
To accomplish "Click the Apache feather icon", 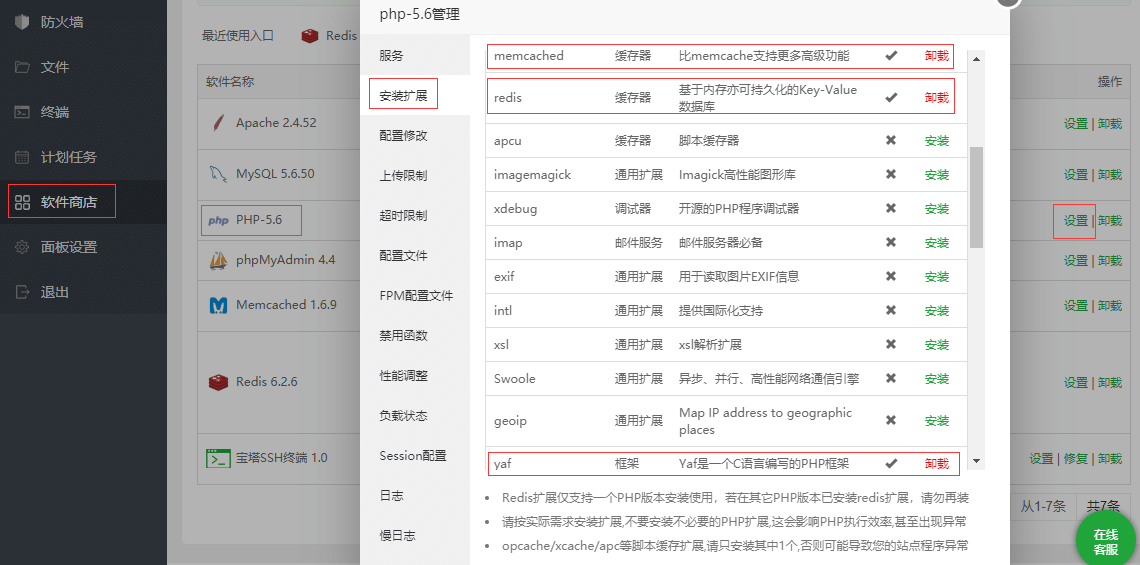I will [x=217, y=123].
